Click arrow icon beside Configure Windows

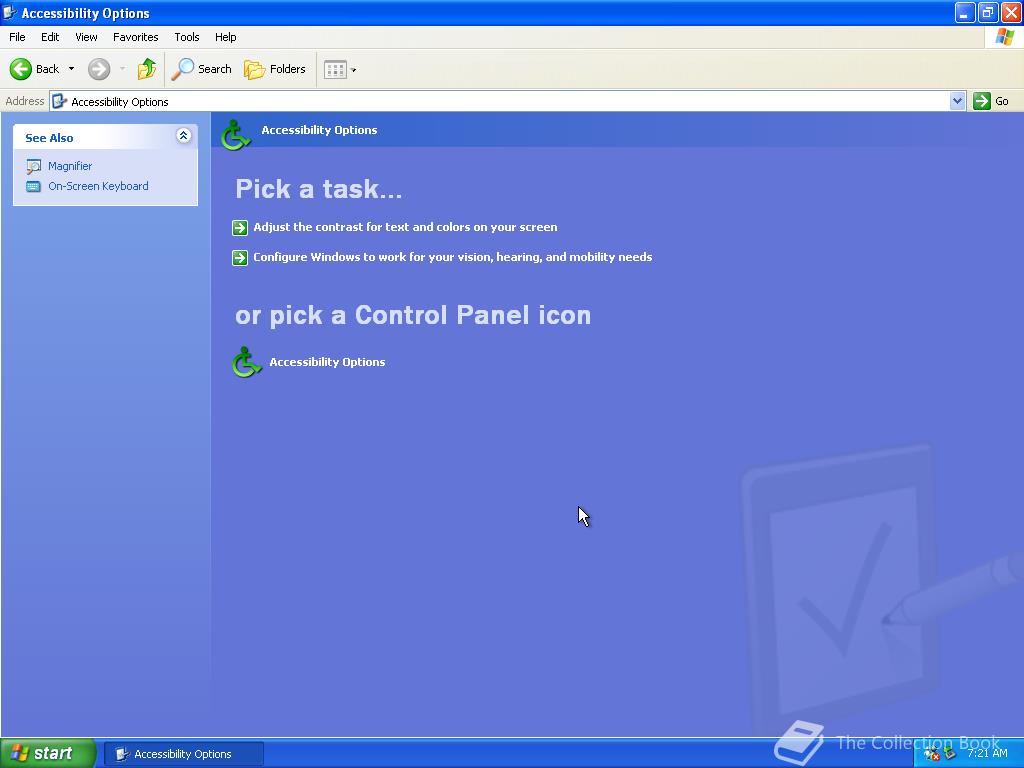click(240, 258)
